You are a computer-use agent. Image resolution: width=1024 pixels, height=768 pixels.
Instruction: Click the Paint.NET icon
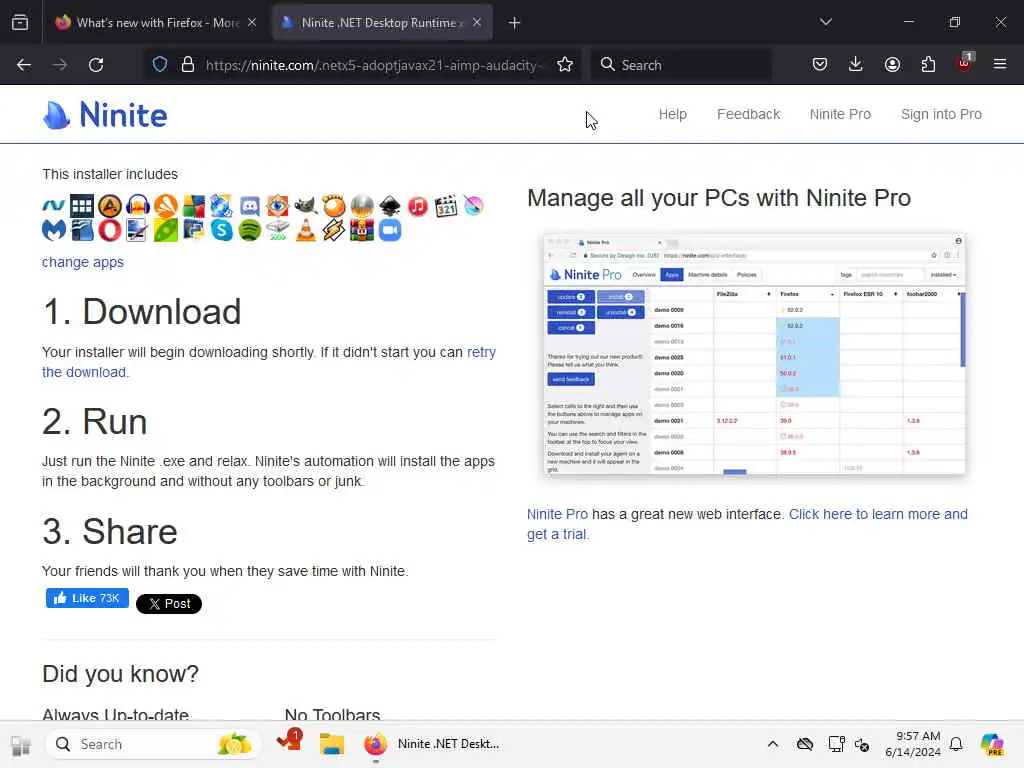[x=138, y=230]
